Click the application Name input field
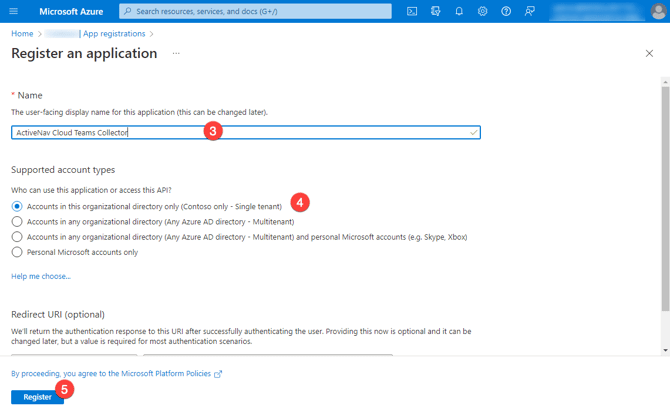Viewport: 670px width, 416px height. pyautogui.click(x=246, y=132)
